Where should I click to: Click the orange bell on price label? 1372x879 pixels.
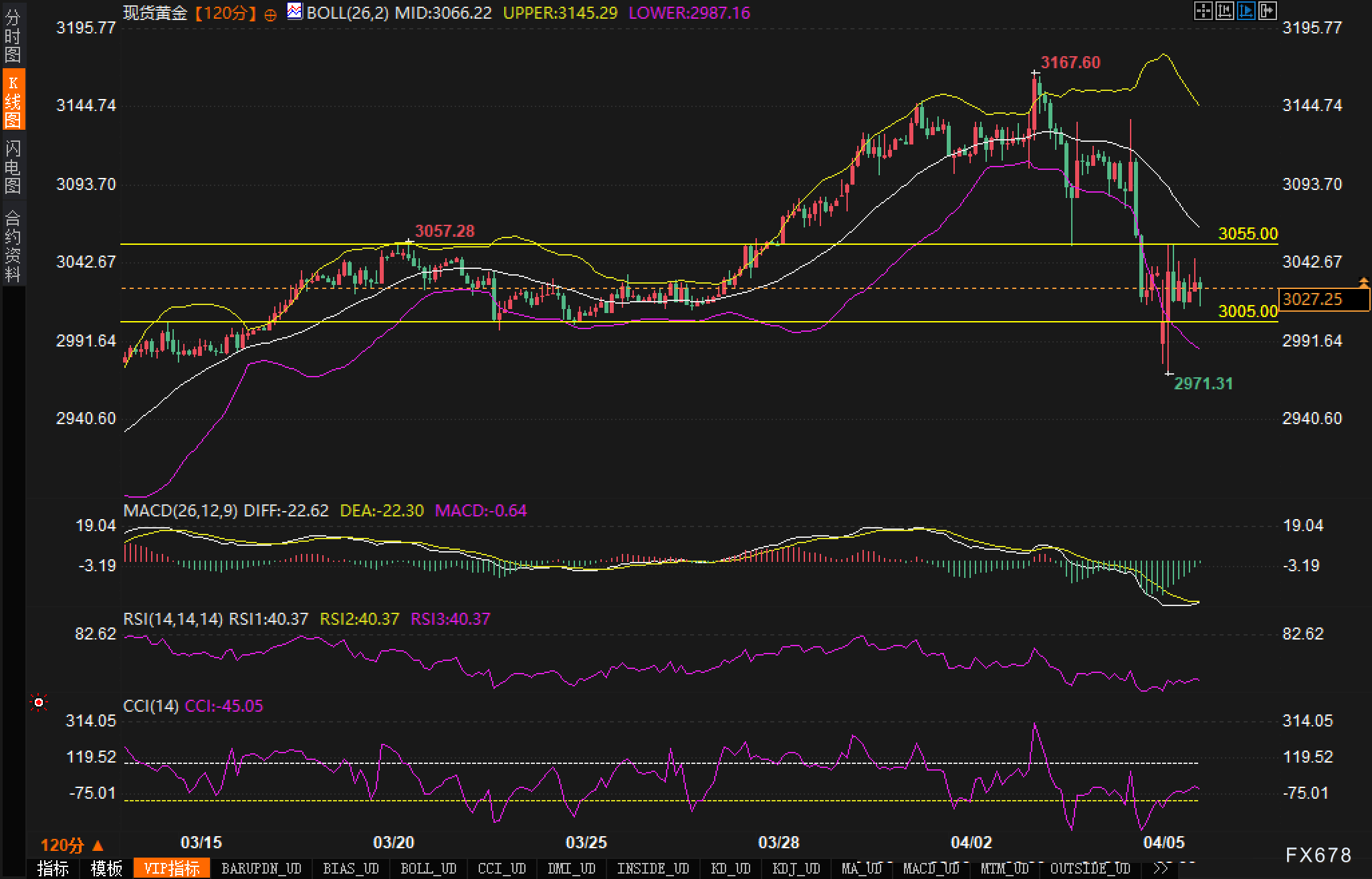click(1363, 283)
